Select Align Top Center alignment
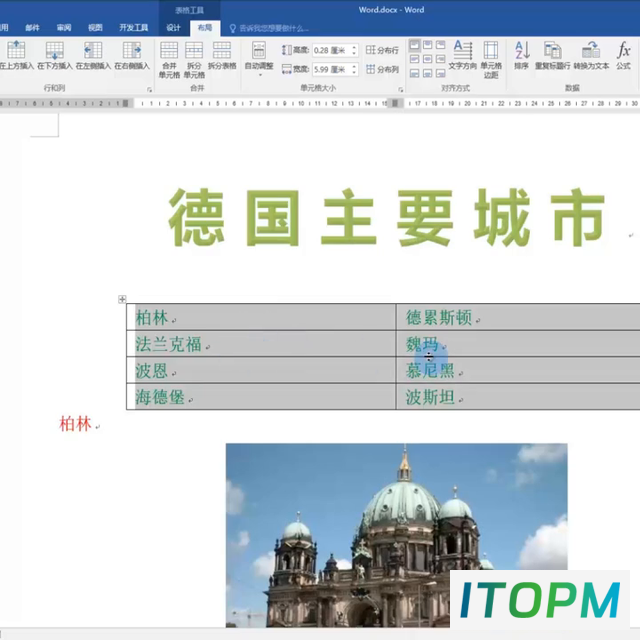 (427, 45)
